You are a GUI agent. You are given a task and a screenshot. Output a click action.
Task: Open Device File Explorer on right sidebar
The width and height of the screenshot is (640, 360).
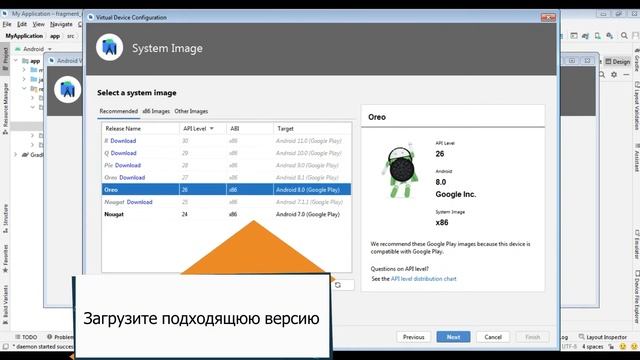tap(636, 297)
